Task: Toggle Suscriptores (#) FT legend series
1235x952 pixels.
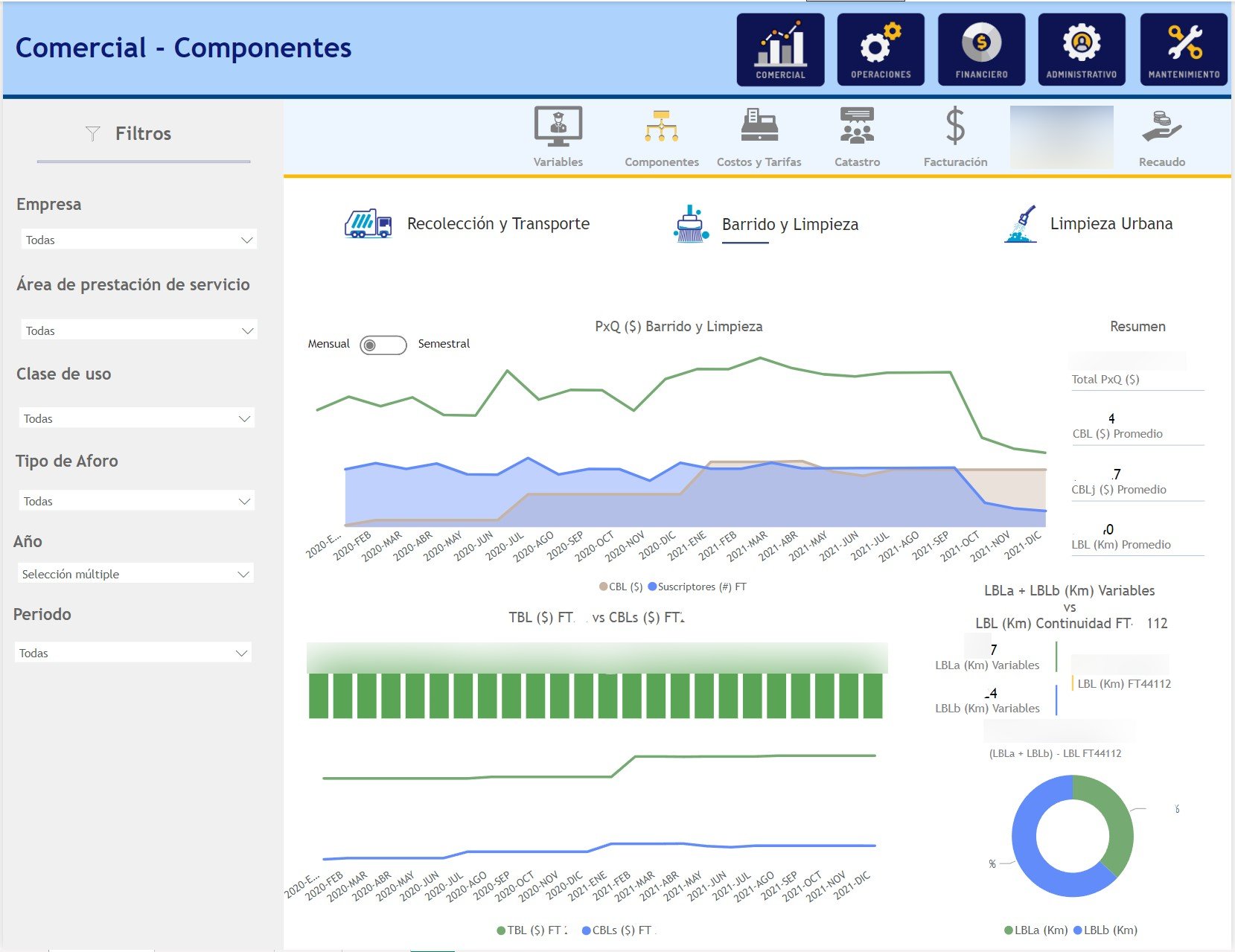Action: (697, 587)
